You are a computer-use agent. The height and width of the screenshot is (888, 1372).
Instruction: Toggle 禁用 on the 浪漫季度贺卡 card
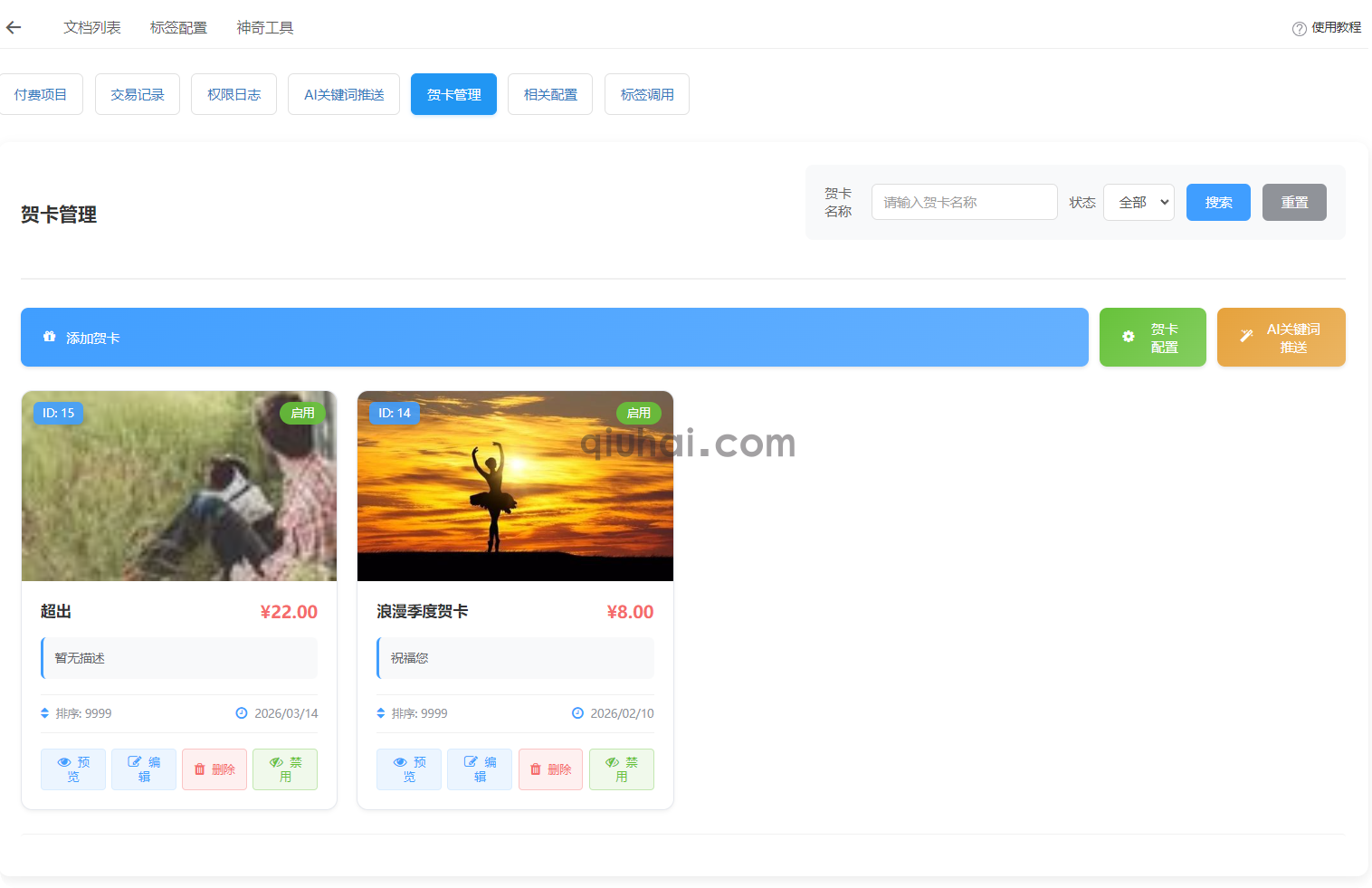point(622,769)
